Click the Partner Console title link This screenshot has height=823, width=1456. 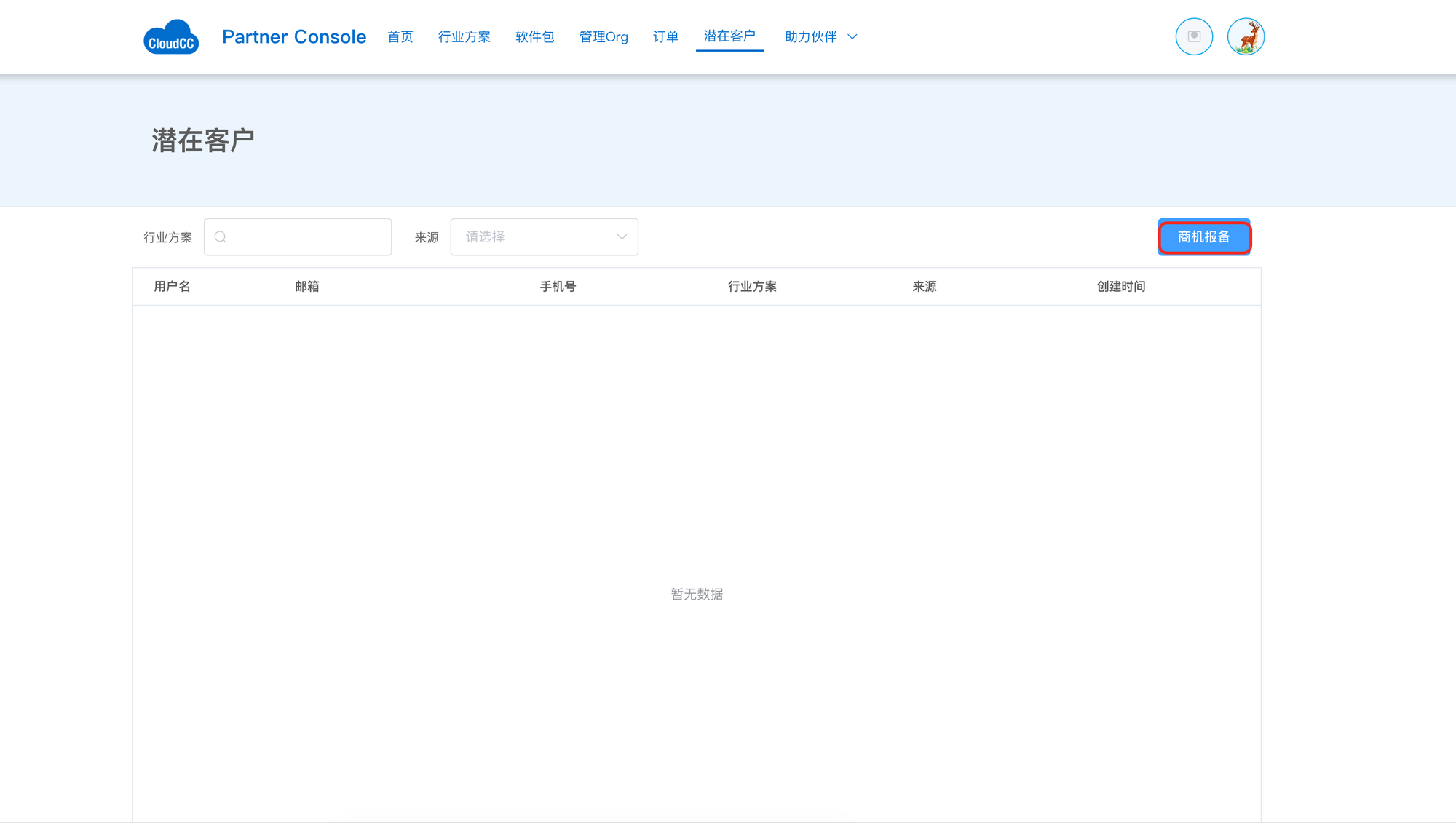(294, 37)
